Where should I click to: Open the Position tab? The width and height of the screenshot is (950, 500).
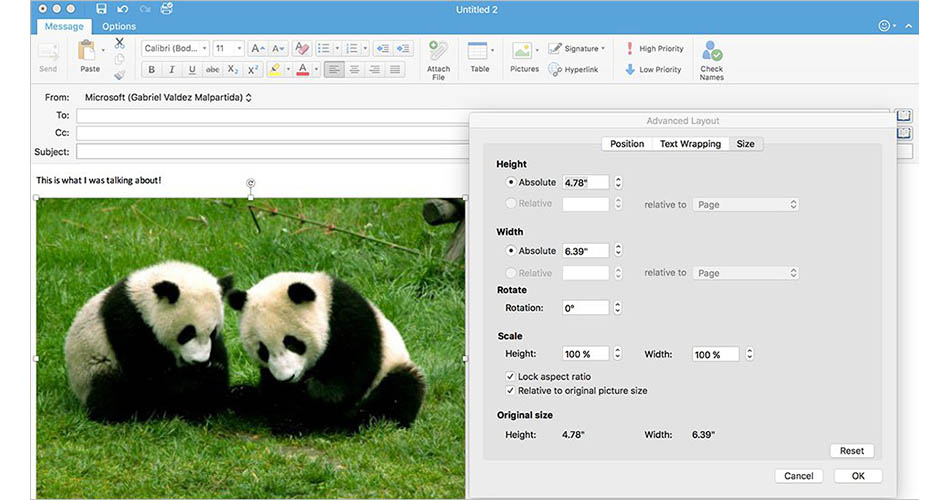click(x=627, y=144)
